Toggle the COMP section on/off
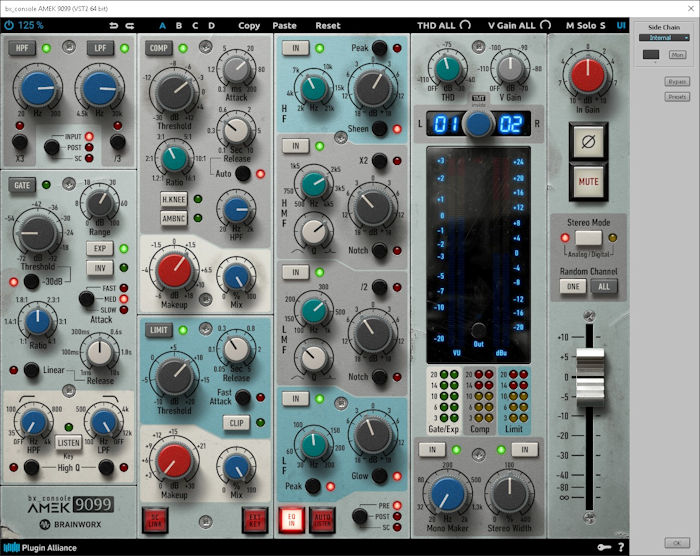 (x=158, y=48)
